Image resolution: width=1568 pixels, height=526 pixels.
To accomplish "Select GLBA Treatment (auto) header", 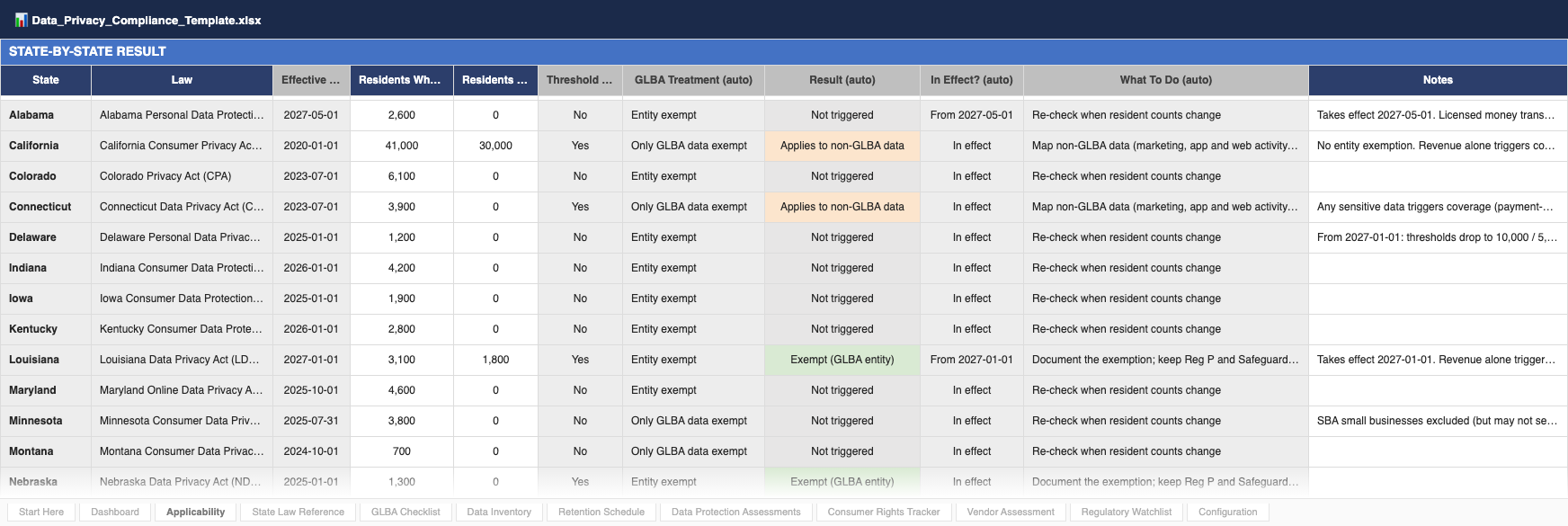I will point(693,80).
